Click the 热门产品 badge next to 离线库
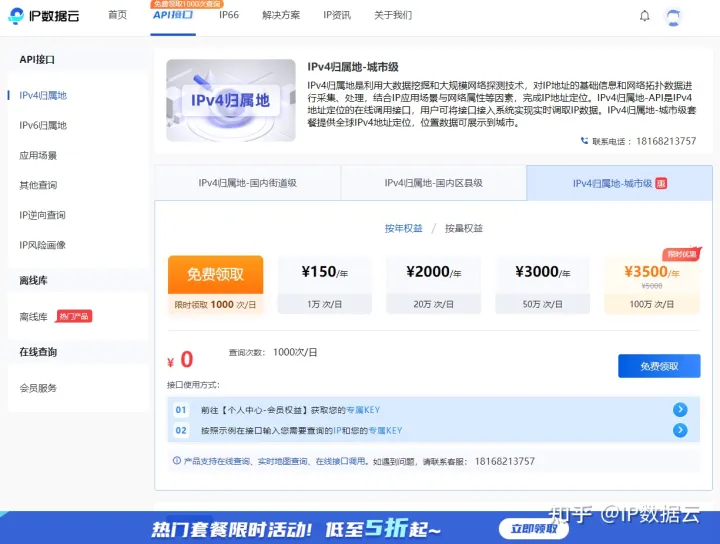Viewport: 720px width, 544px height. tap(74, 316)
